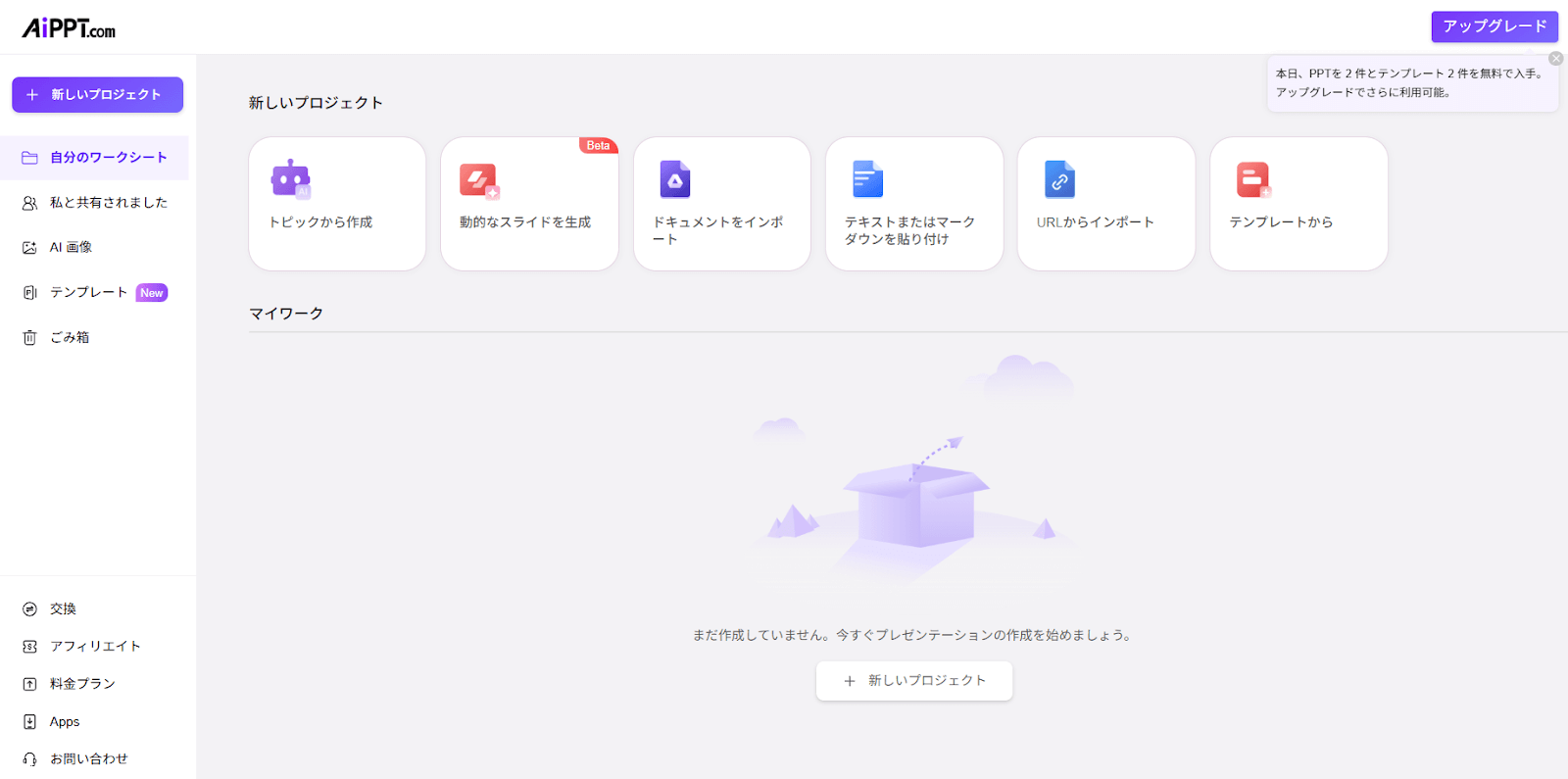Open 自分のワークシート in the sidebar
This screenshot has width=1568, height=779.
tap(108, 158)
